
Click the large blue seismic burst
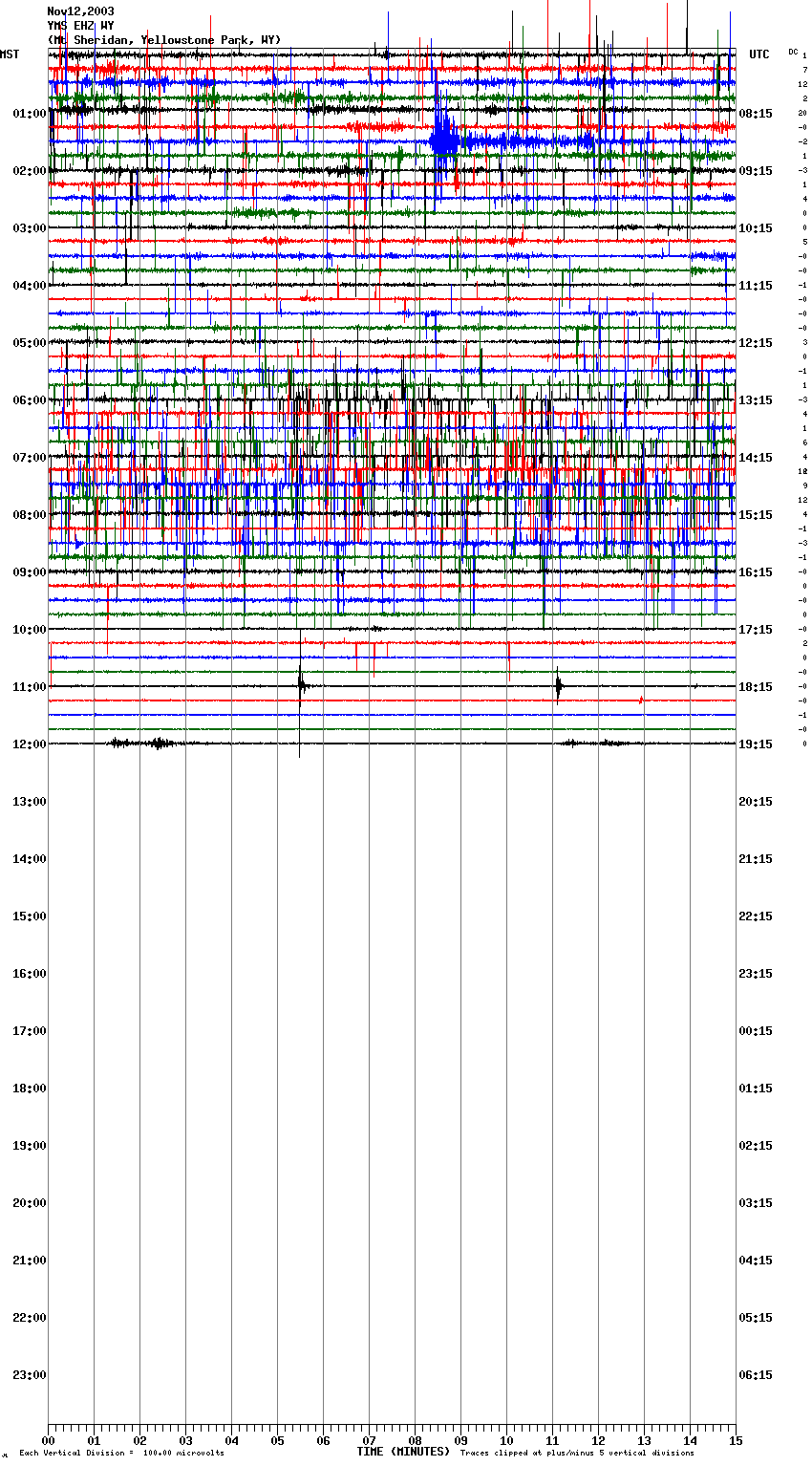[x=444, y=140]
